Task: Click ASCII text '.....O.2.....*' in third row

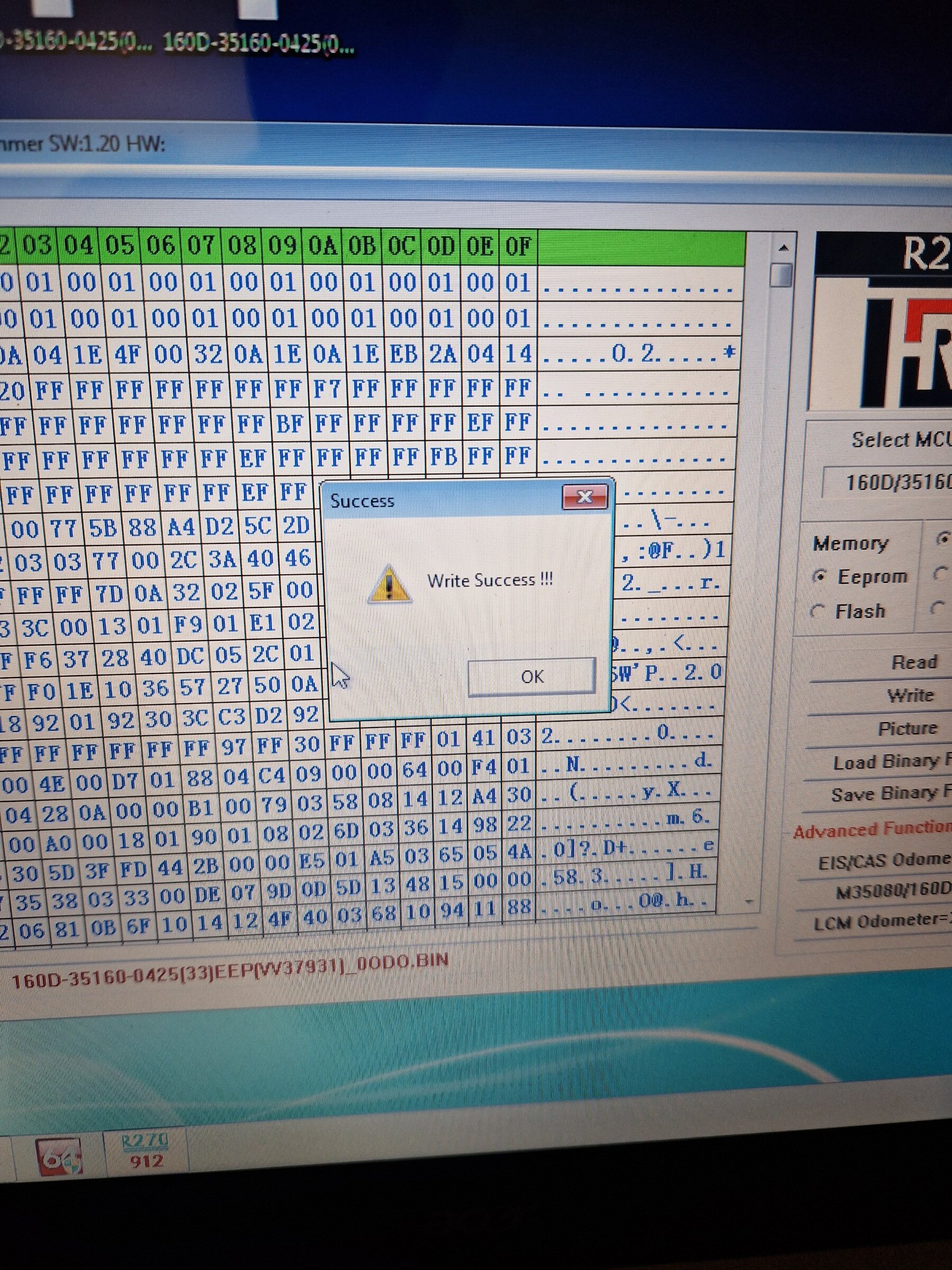Action: tap(639, 353)
